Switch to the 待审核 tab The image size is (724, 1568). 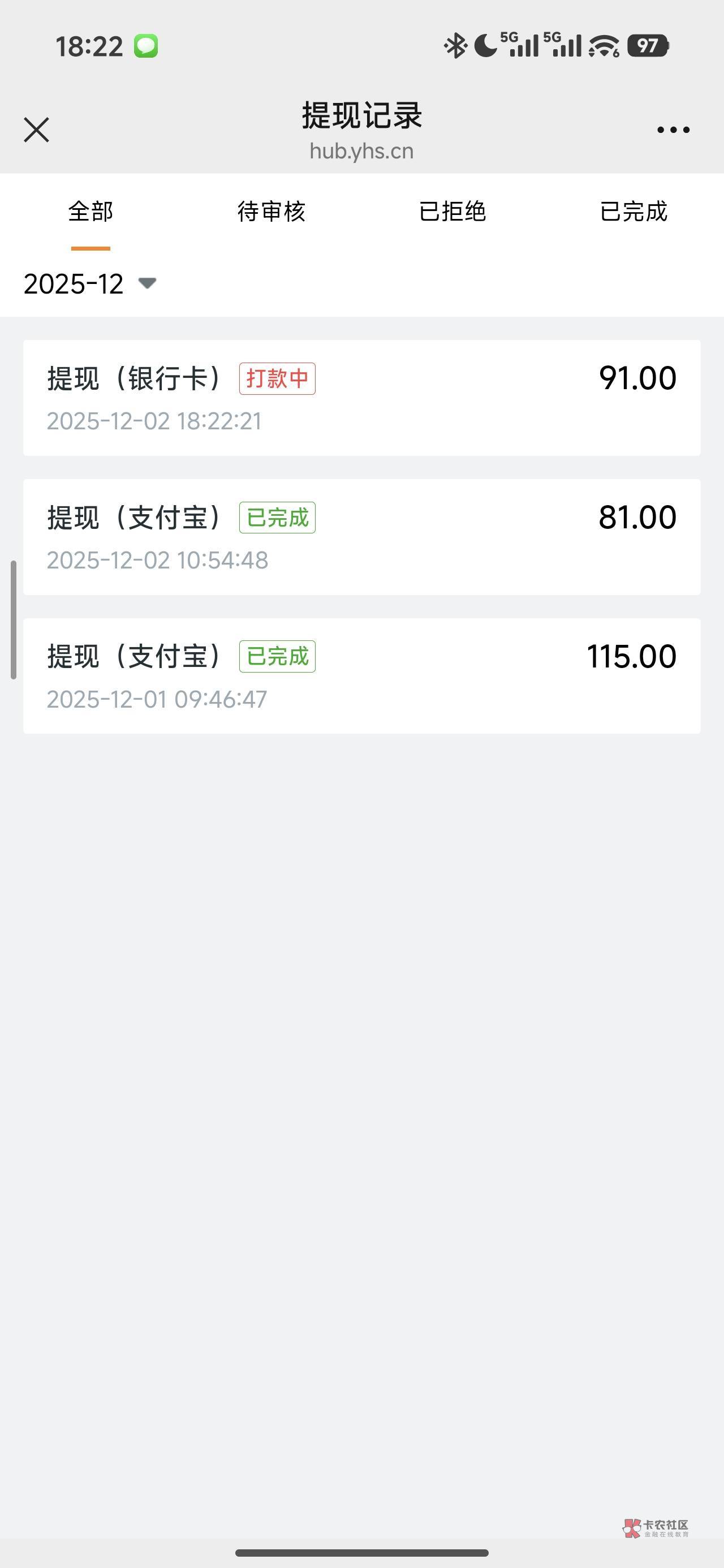click(x=271, y=212)
